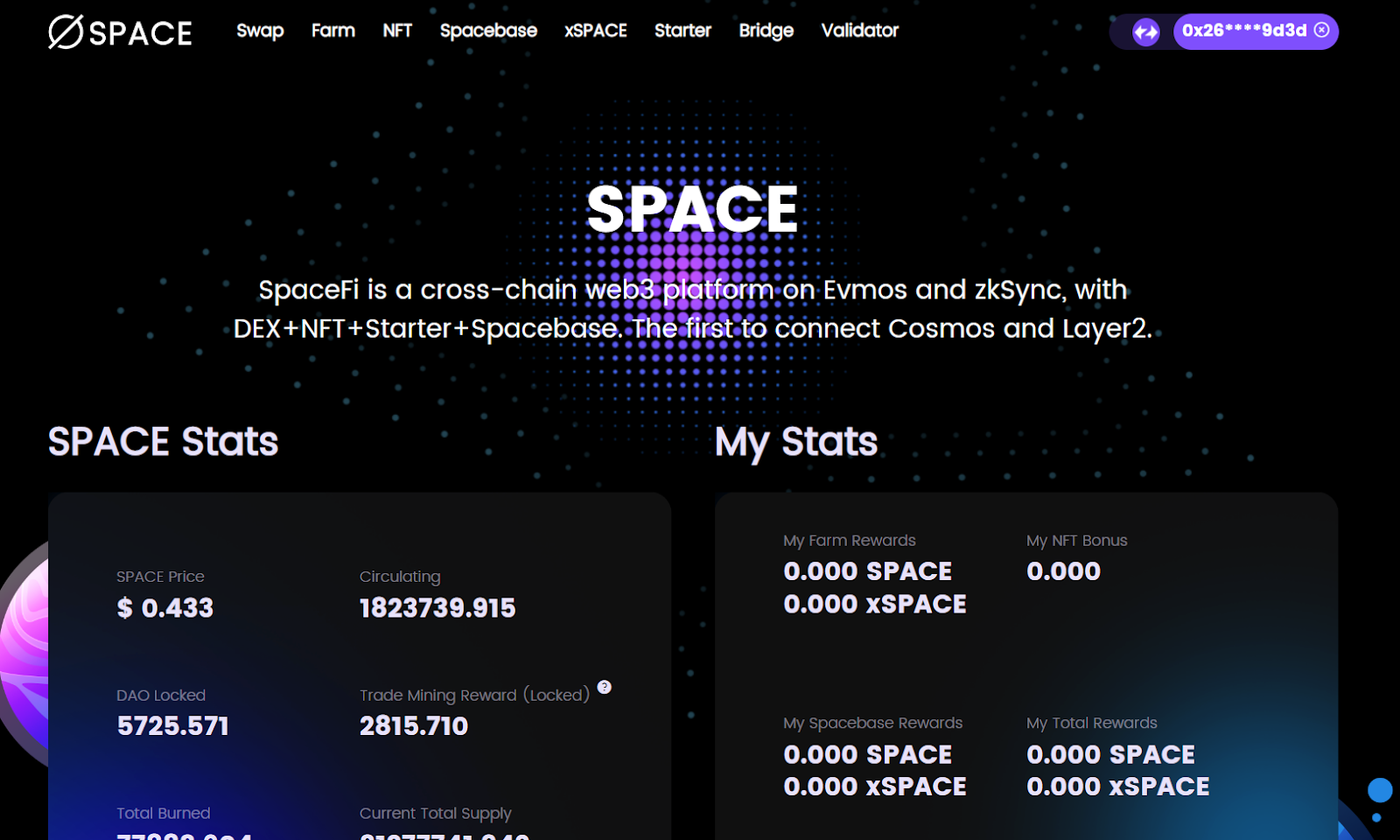The height and width of the screenshot is (840, 1400).
Task: Click the network switch arrows icon
Action: pos(1145,32)
